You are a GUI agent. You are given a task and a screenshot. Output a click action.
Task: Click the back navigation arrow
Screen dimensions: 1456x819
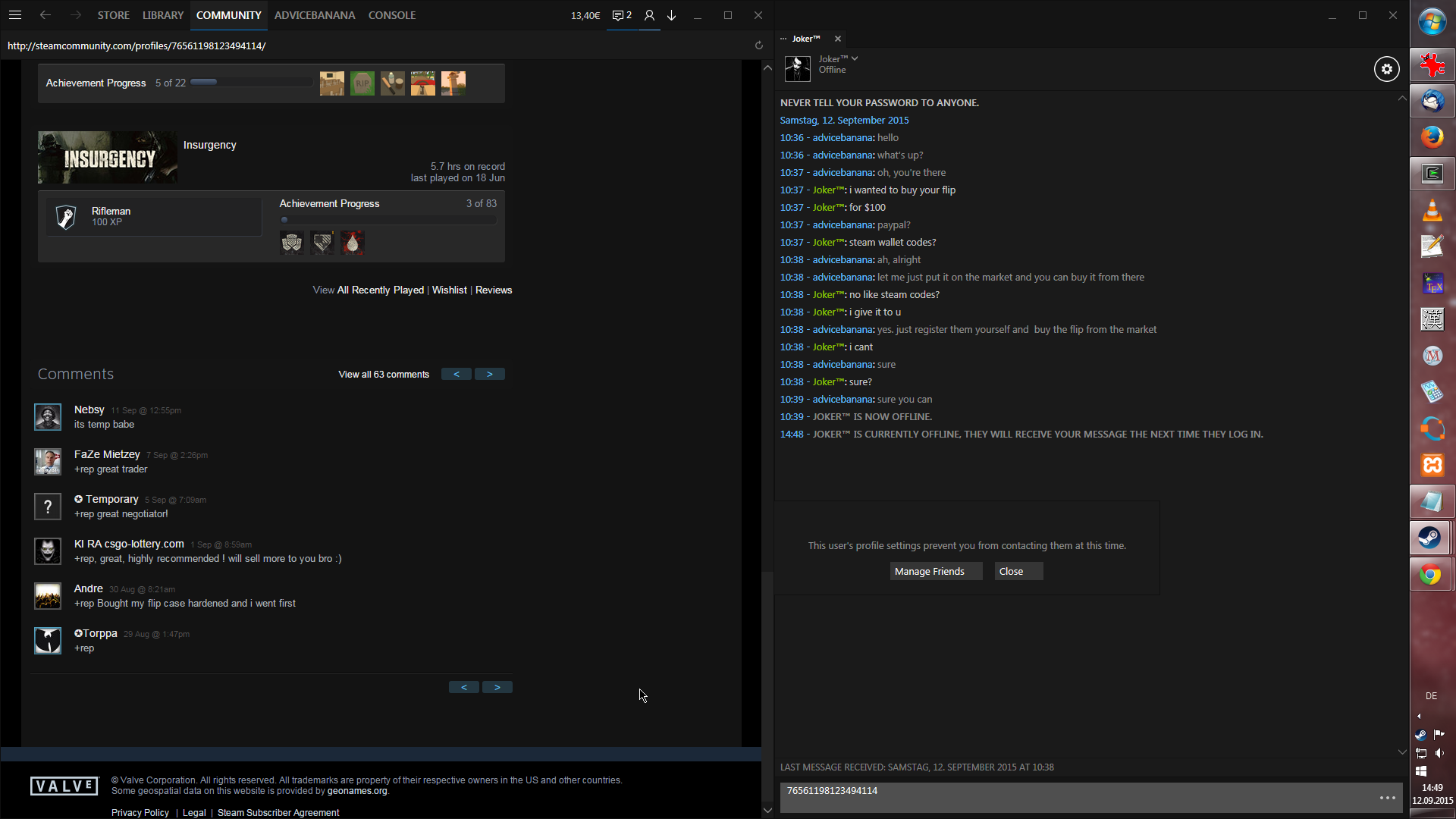click(x=45, y=15)
